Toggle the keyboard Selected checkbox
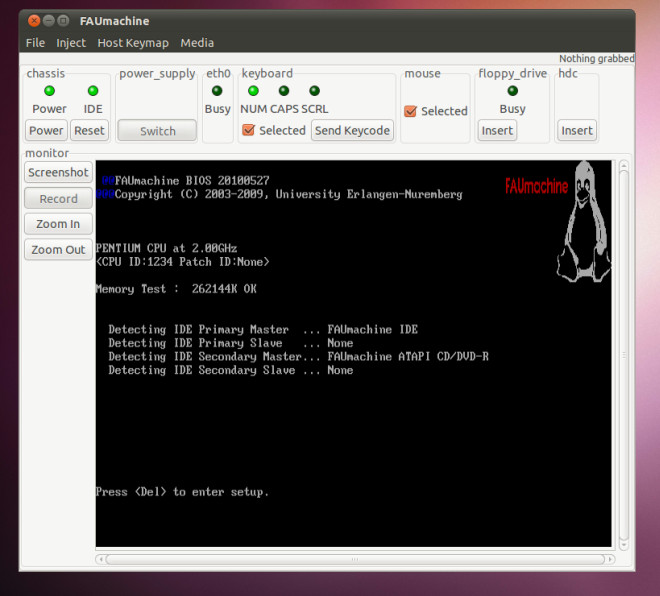This screenshot has height=596, width=660. pyautogui.click(x=248, y=130)
